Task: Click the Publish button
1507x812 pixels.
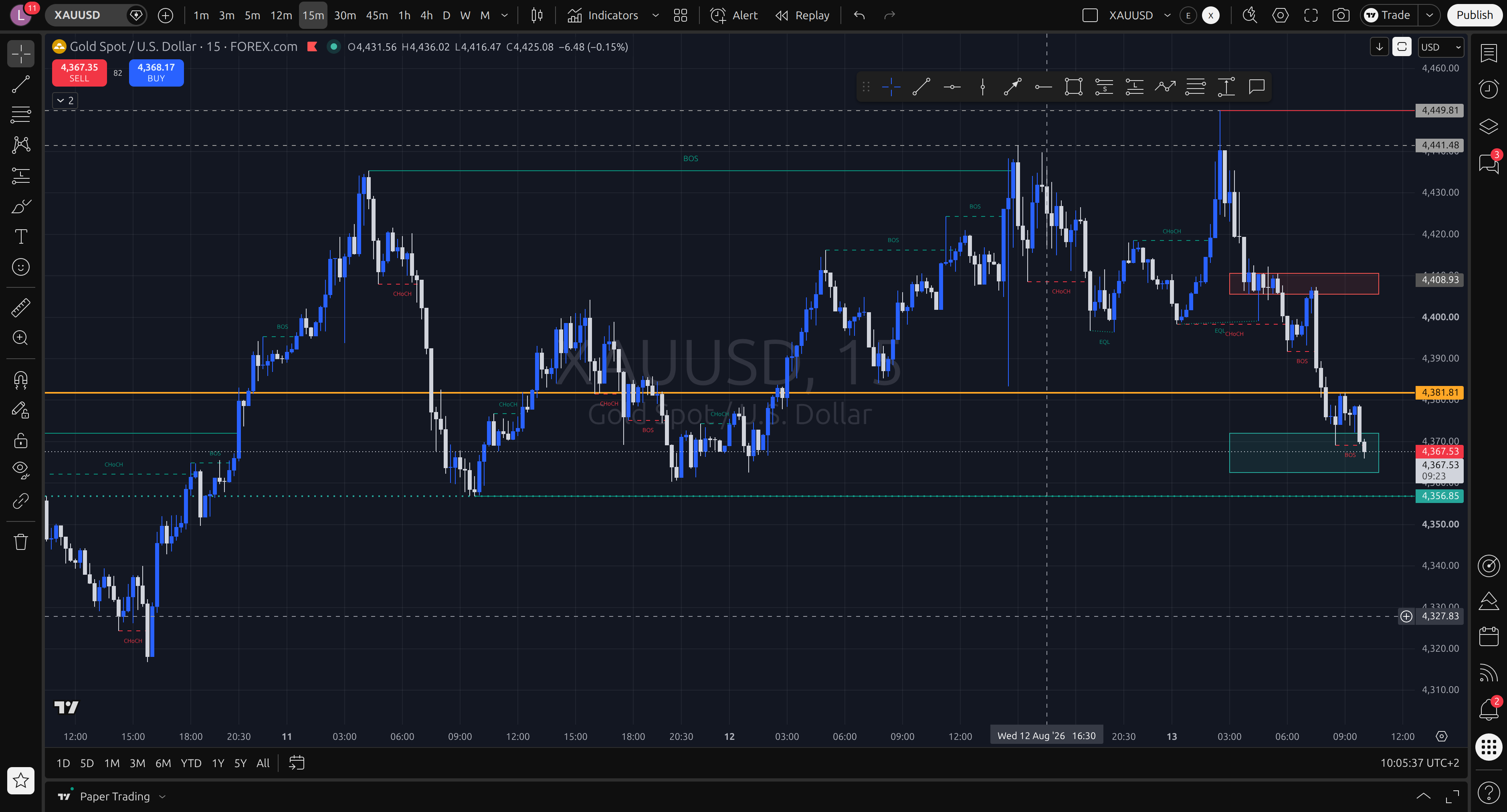Action: (1474, 15)
